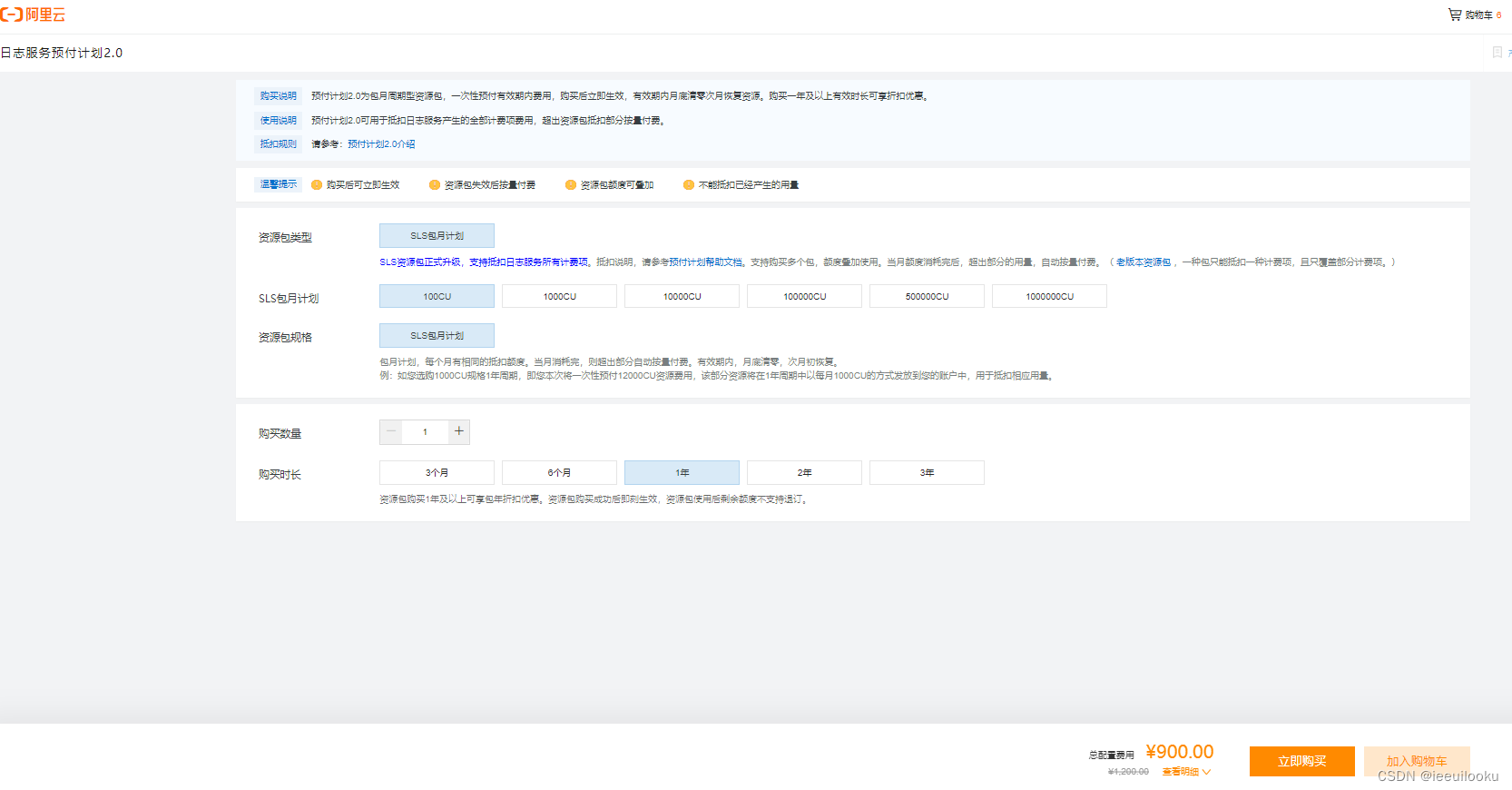
Task: Open the Alibaba Cloud logo homepage
Action: (x=33, y=15)
